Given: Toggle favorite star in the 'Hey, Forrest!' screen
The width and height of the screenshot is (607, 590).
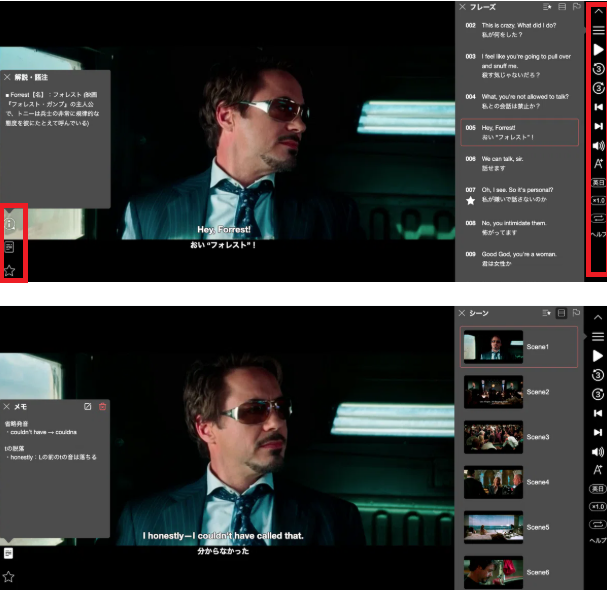Looking at the screenshot, I should (x=9, y=271).
